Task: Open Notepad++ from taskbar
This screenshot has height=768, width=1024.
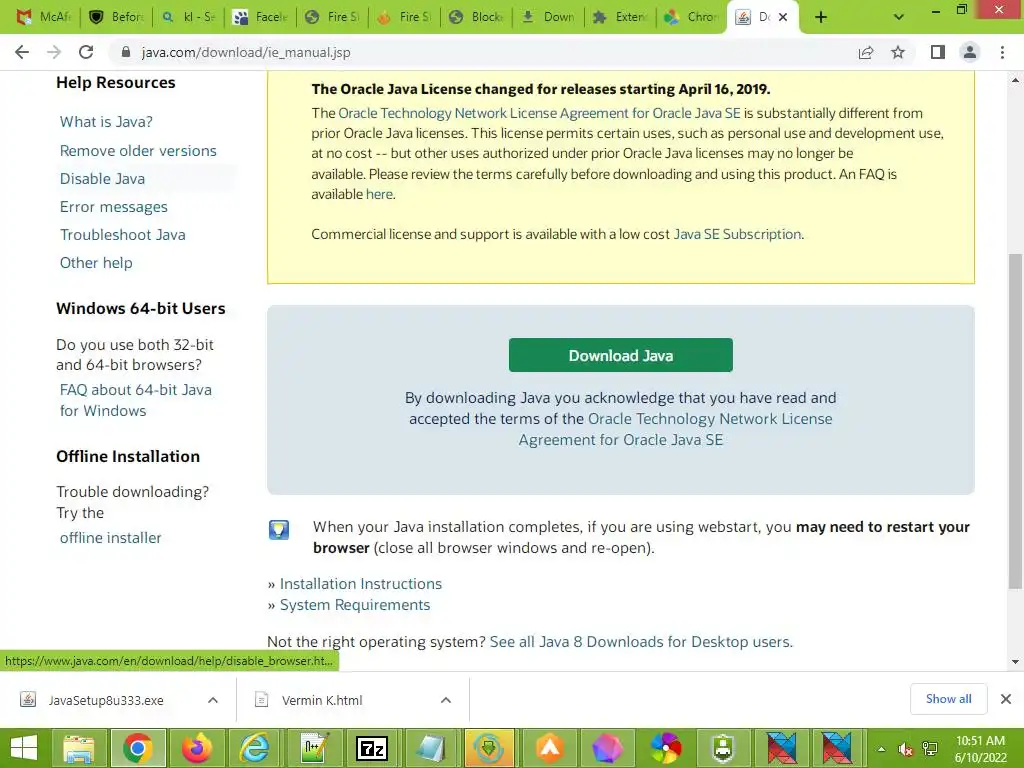Action: [x=313, y=748]
